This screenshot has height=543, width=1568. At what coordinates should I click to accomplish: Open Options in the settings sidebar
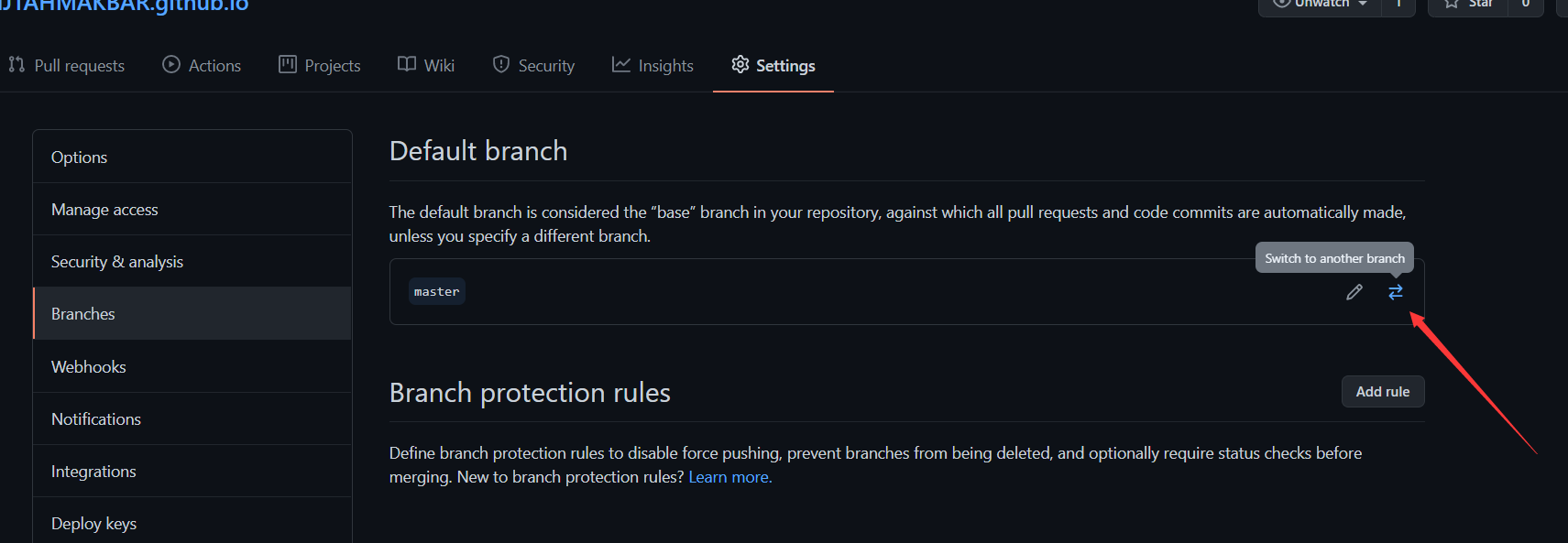(80, 157)
